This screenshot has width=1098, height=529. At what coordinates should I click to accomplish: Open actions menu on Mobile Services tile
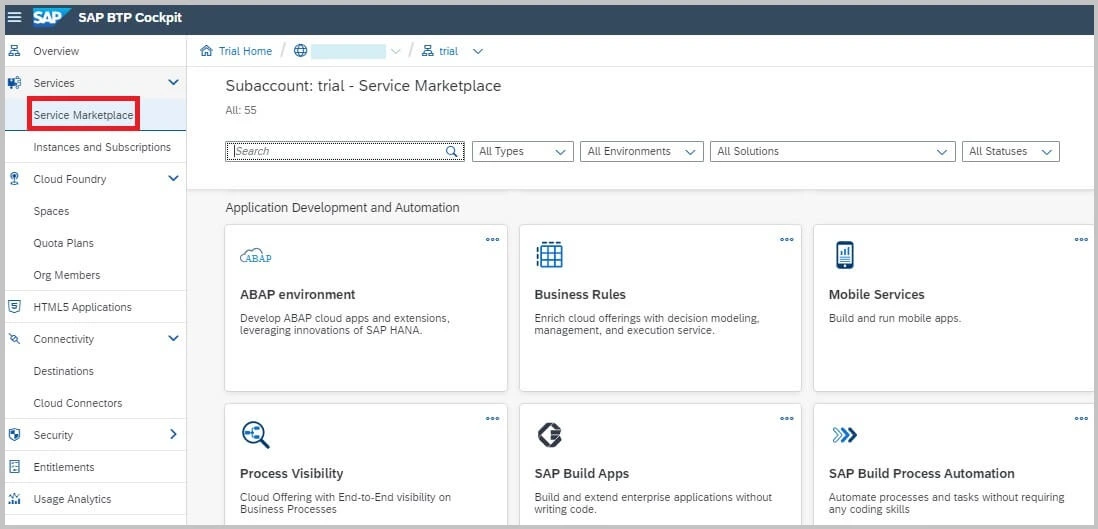(1081, 240)
